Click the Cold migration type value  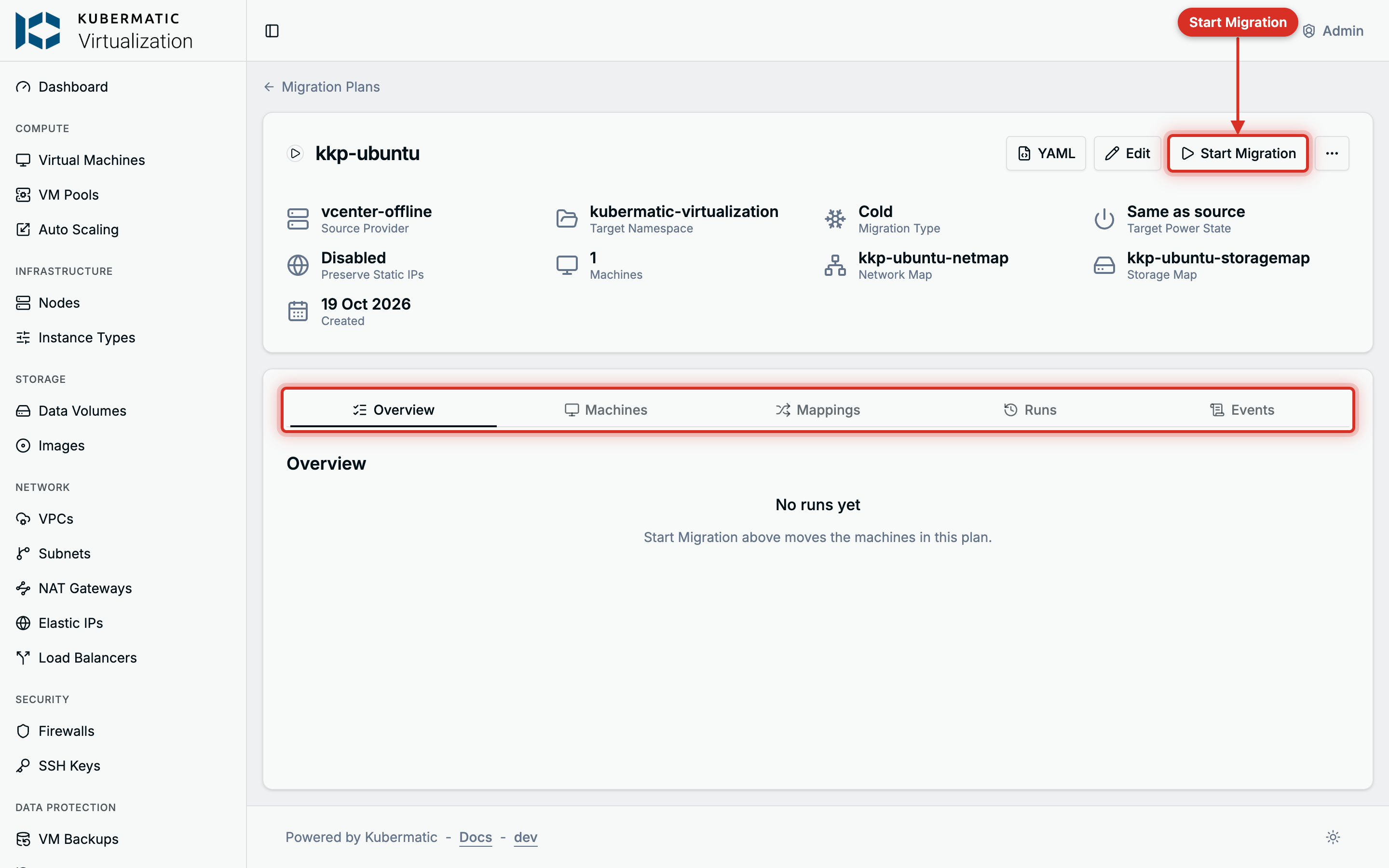[875, 211]
